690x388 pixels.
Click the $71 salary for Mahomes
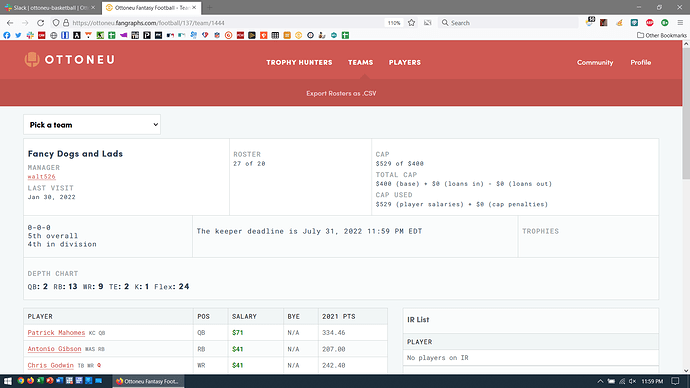(238, 333)
